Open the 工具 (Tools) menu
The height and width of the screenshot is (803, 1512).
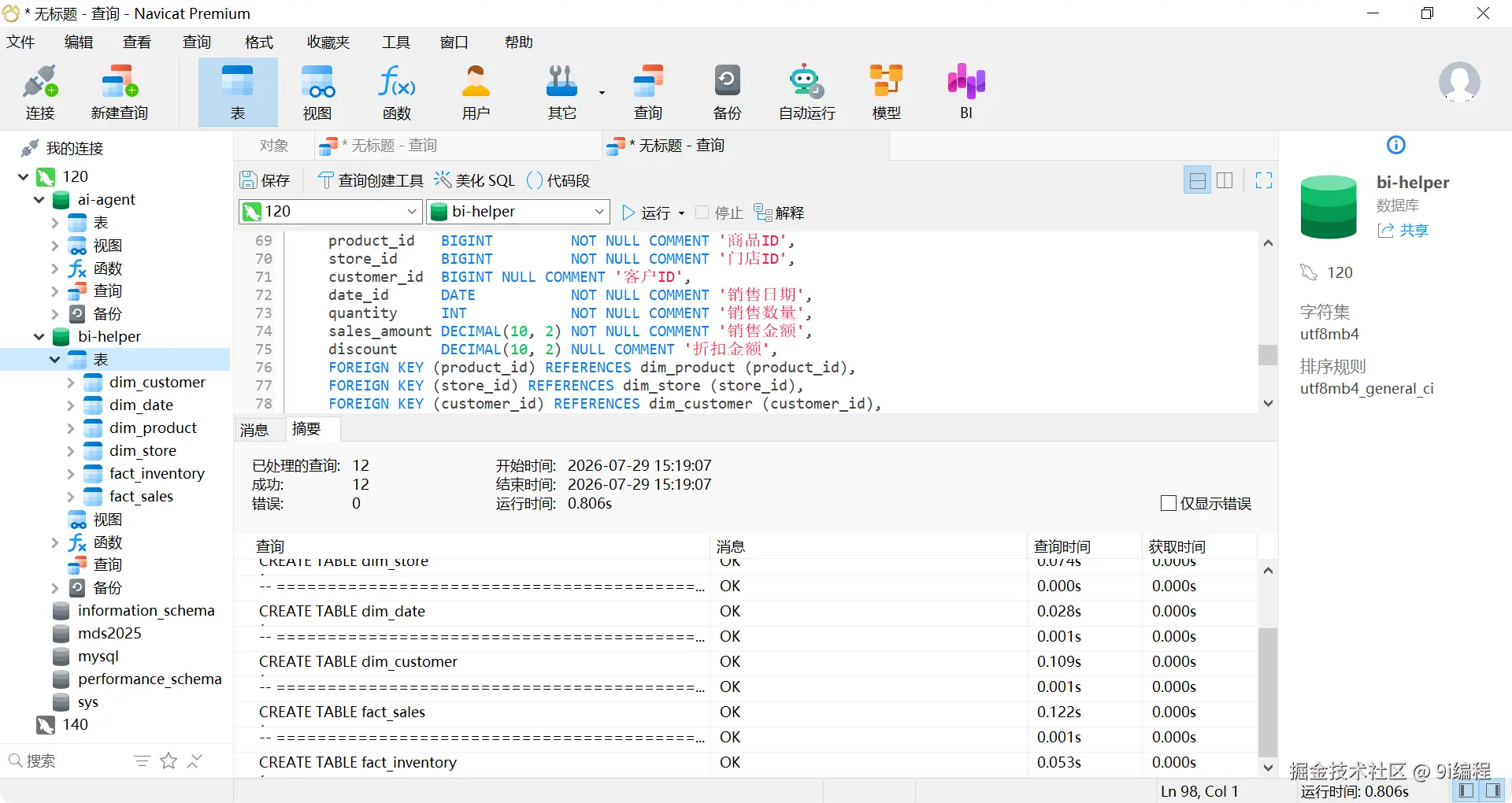coord(396,42)
